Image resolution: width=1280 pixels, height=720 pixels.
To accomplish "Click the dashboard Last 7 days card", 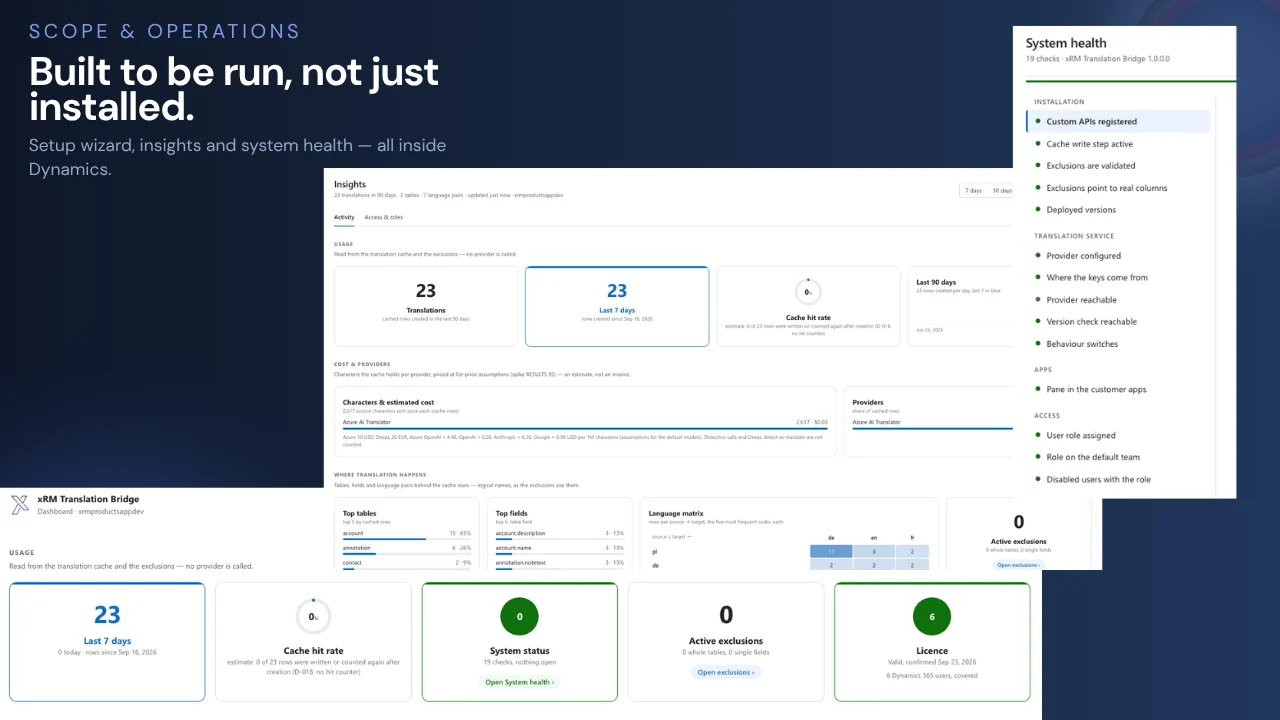I will pos(107,642).
